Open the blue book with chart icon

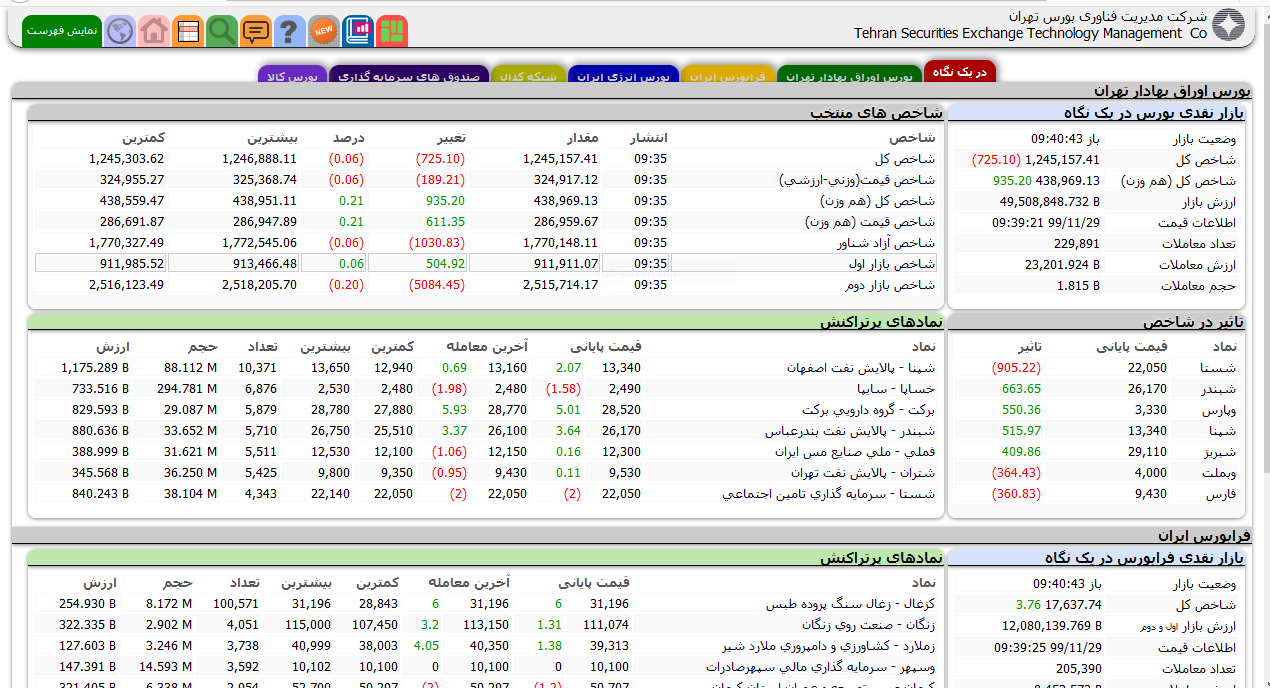pyautogui.click(x=358, y=31)
